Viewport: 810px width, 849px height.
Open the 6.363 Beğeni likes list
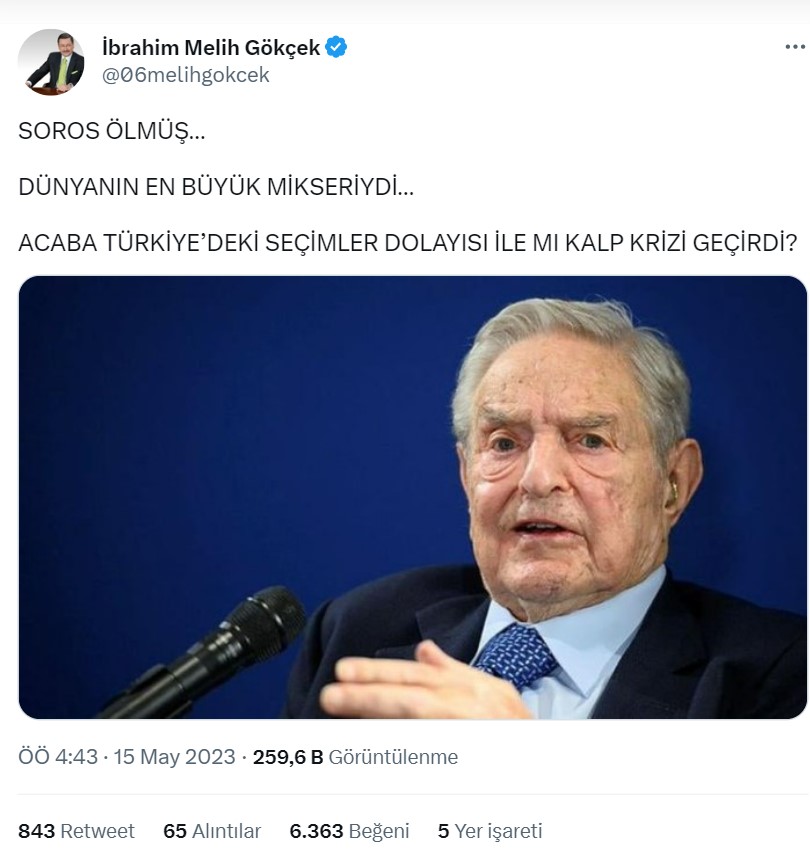point(349,831)
